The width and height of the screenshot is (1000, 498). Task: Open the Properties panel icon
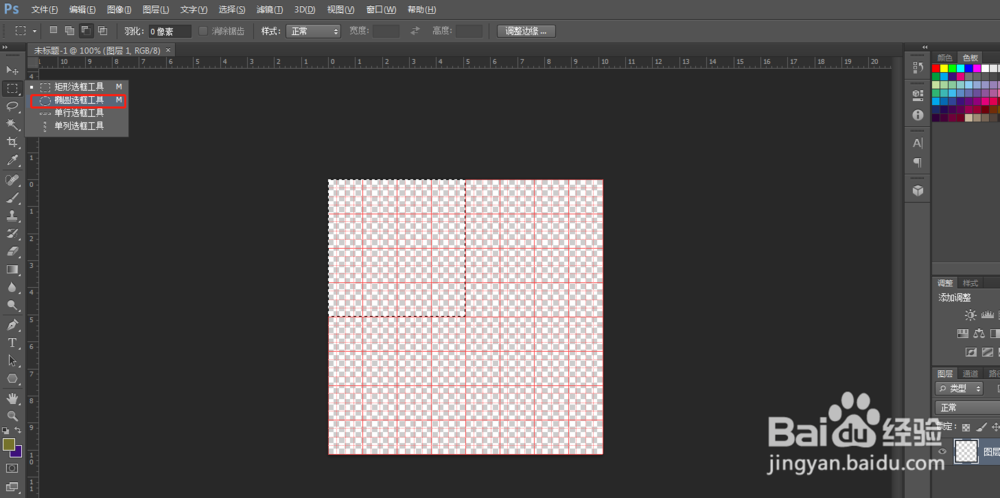click(x=918, y=95)
